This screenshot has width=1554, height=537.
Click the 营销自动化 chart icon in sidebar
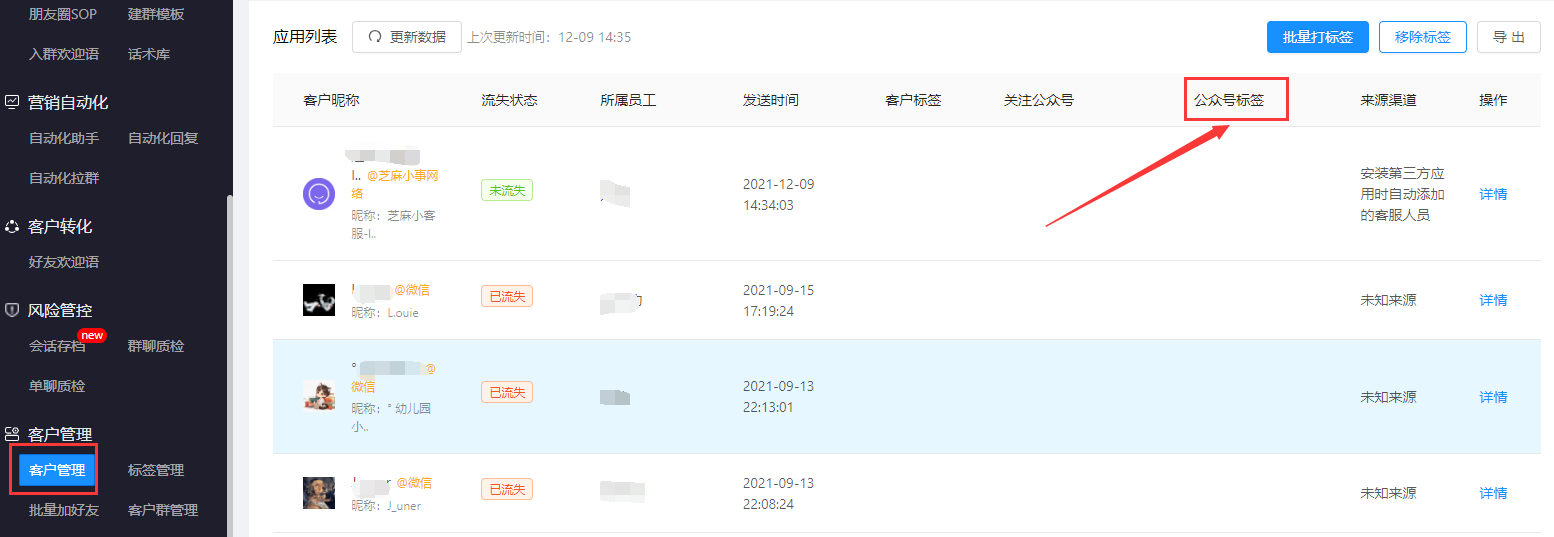[12, 102]
